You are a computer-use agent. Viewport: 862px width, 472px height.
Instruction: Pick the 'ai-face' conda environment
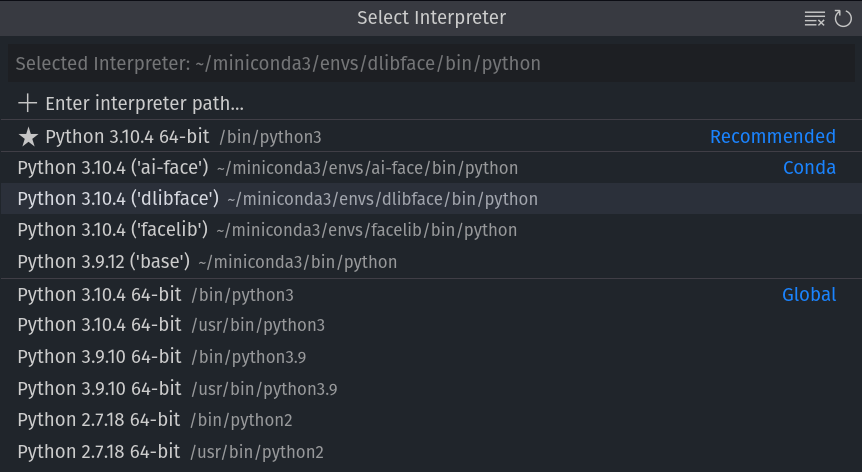click(268, 168)
